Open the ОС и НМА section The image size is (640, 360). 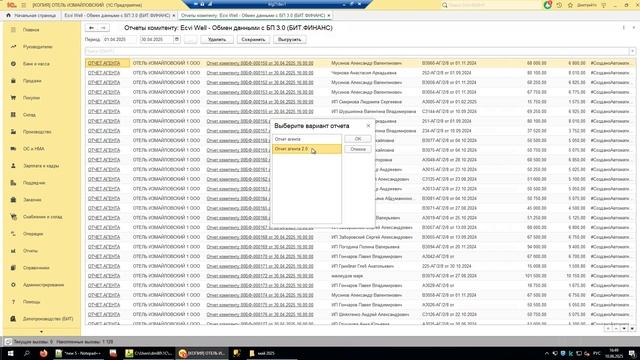point(33,149)
